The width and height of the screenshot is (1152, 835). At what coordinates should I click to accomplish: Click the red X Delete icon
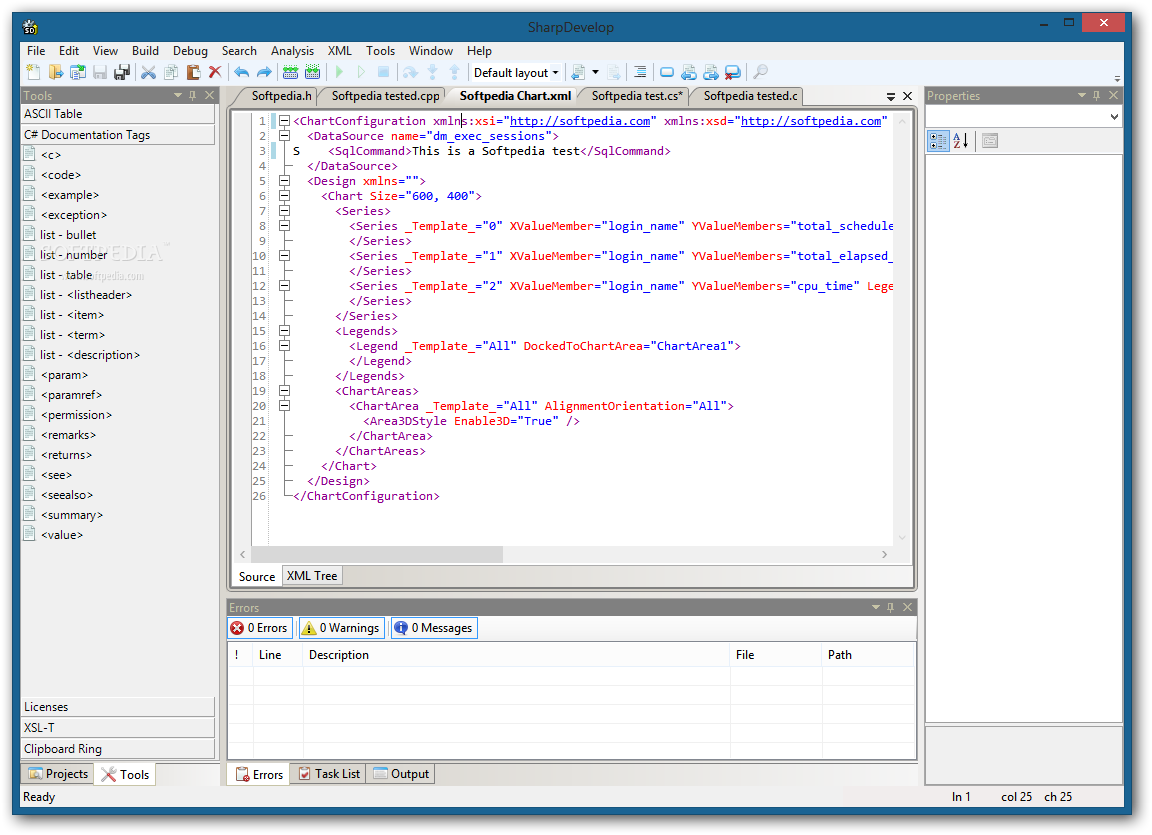[x=215, y=72]
